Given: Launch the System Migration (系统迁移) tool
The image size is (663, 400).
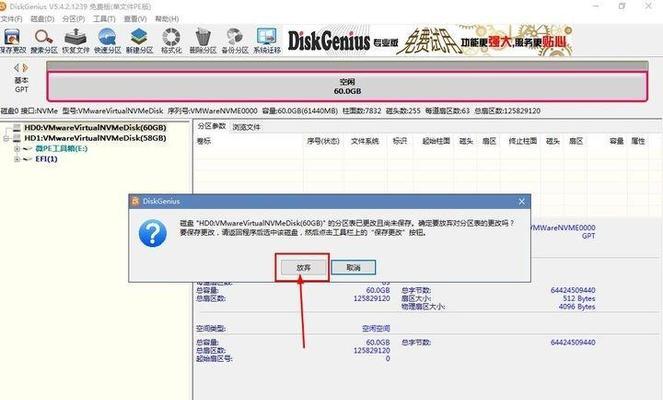Looking at the screenshot, I should tap(267, 41).
